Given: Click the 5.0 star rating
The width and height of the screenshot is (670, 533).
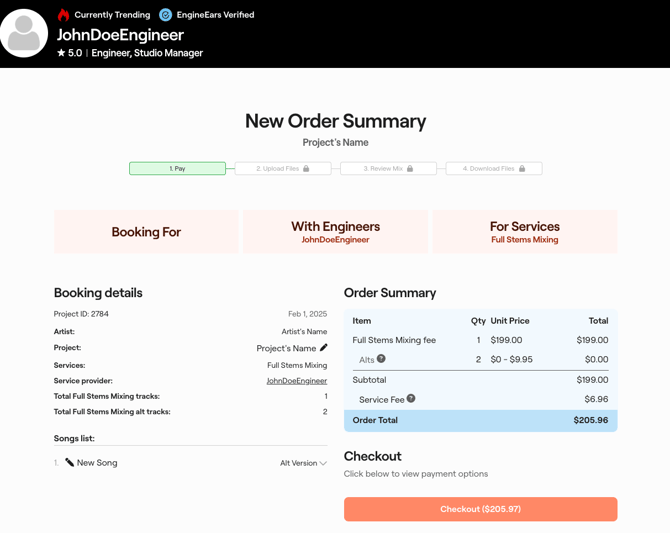Looking at the screenshot, I should 69,53.
